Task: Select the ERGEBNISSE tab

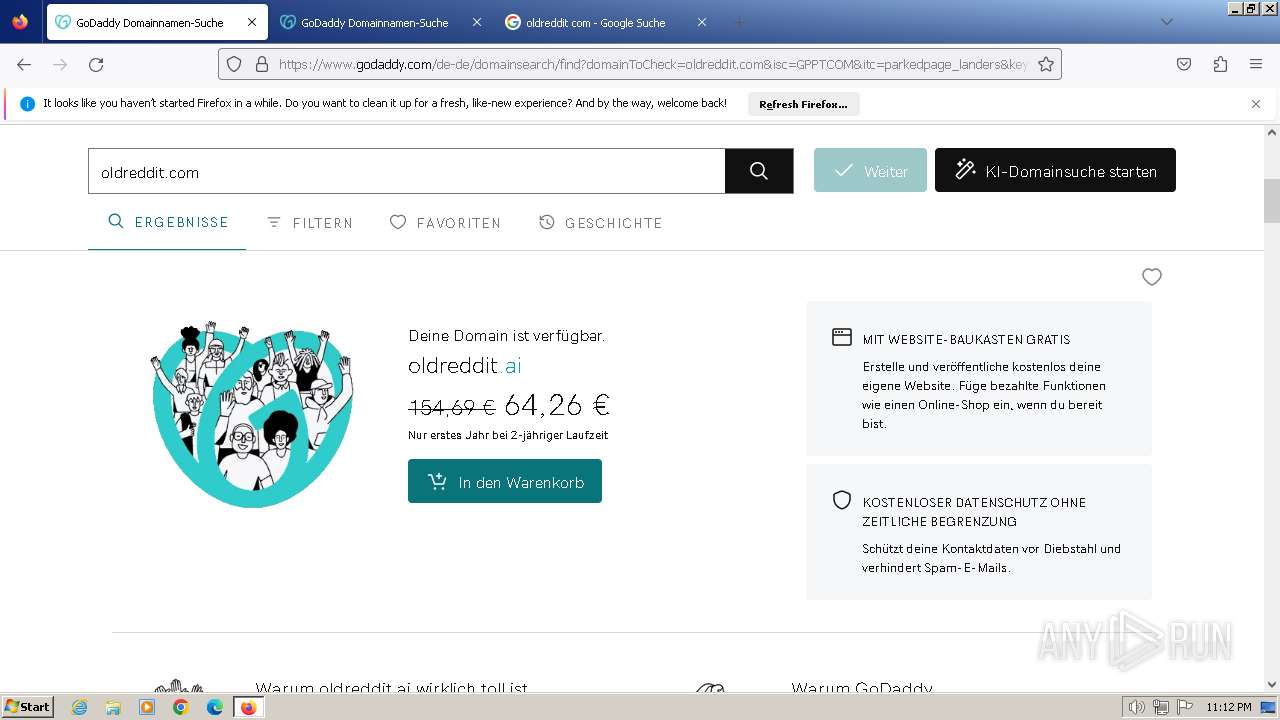Action: [168, 222]
